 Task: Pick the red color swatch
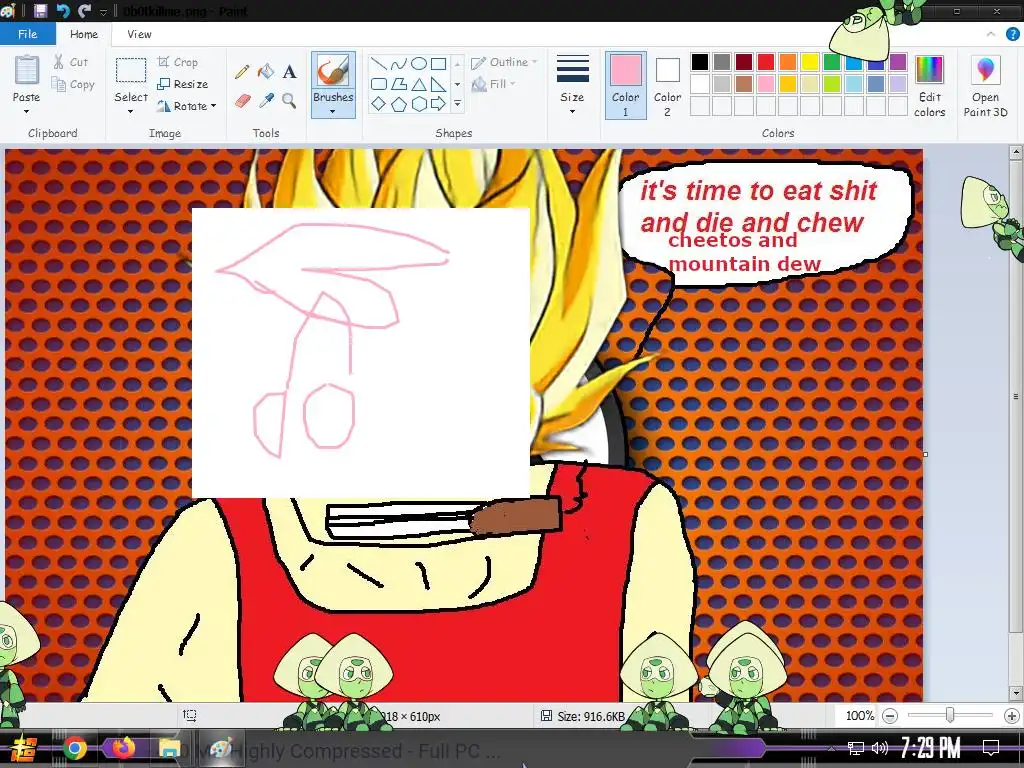(x=766, y=62)
